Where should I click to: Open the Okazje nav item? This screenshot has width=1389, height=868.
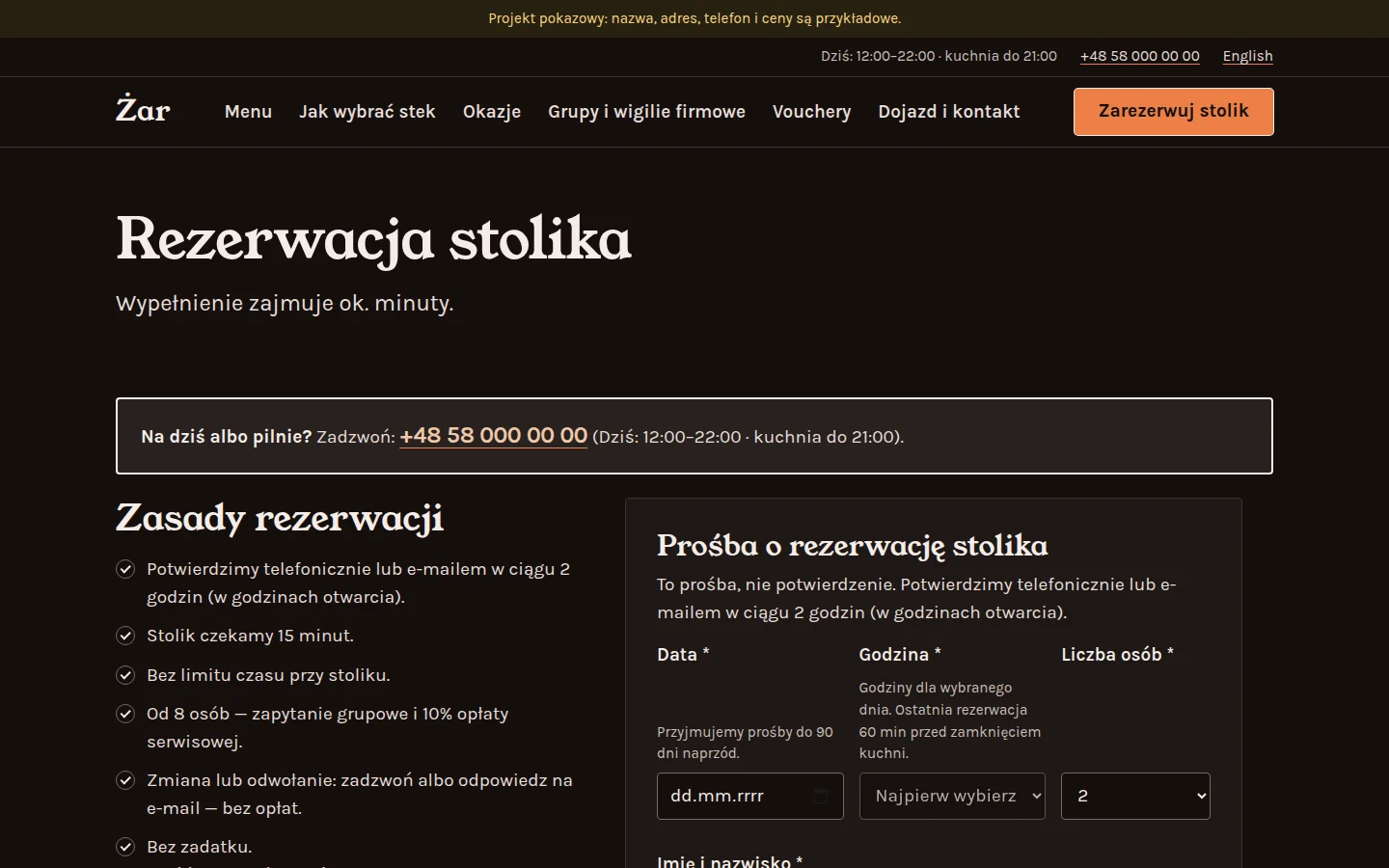492,112
